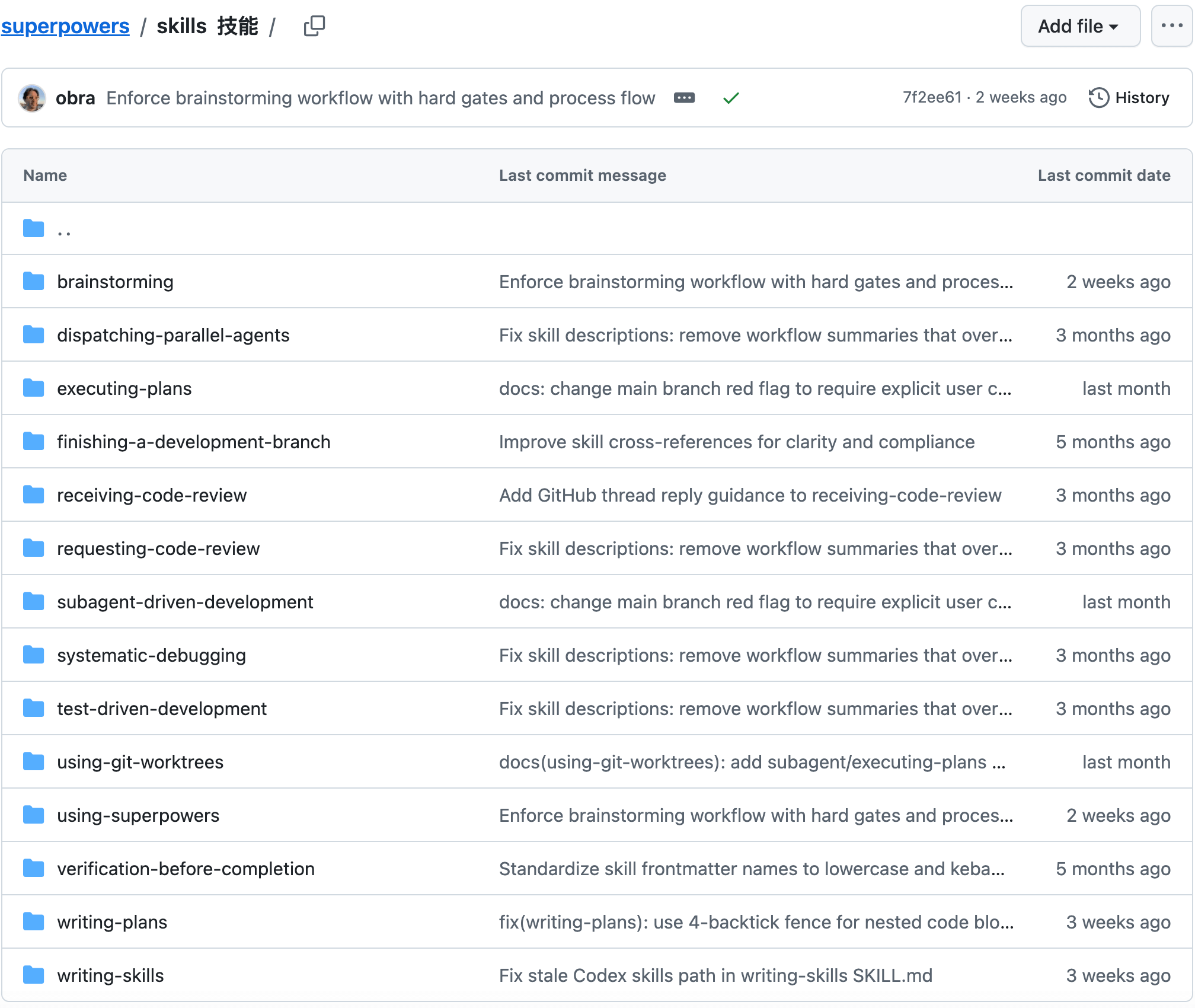Open the verification-before-completion folder
1195x1008 pixels.
click(x=186, y=869)
